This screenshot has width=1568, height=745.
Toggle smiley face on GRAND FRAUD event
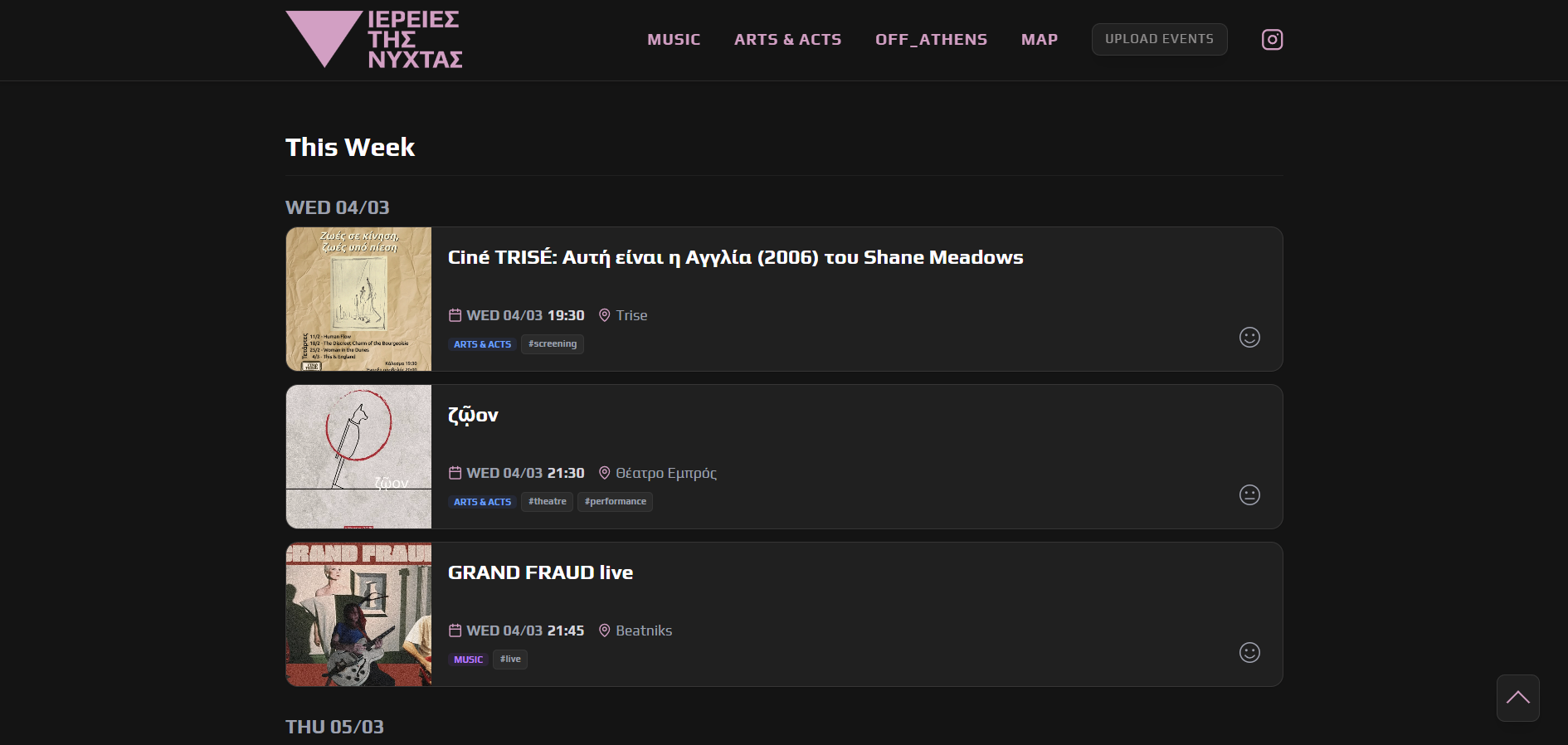click(1249, 652)
